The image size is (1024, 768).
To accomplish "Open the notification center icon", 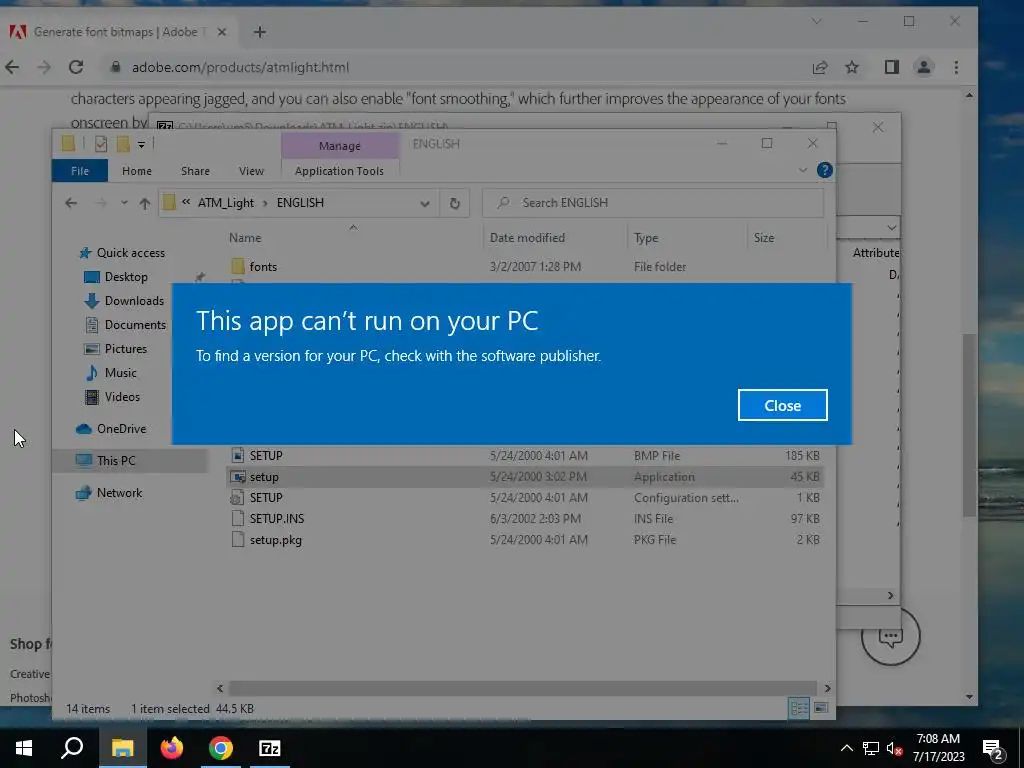I will coord(993,749).
